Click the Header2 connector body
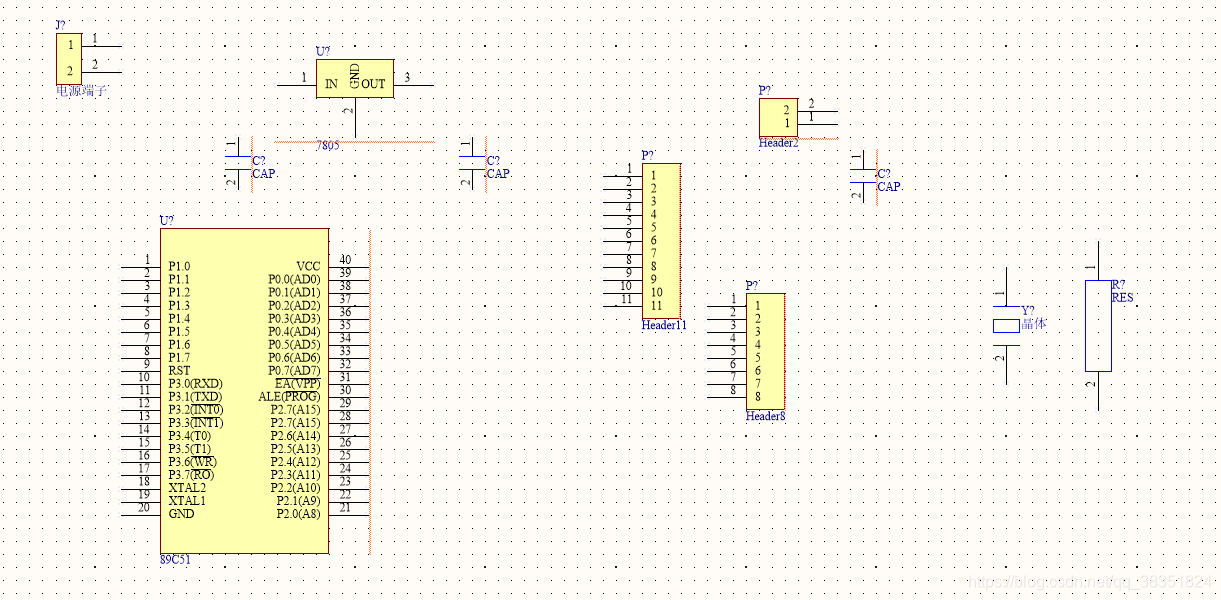 point(777,117)
